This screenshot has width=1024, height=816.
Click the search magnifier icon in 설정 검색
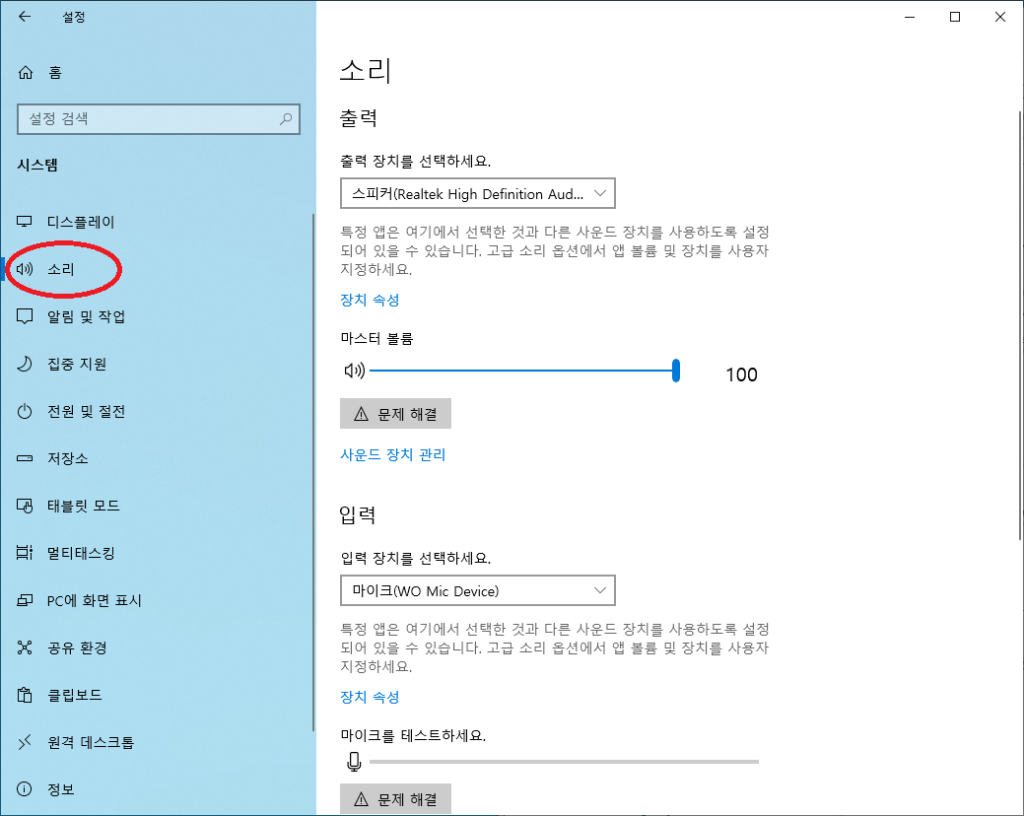pos(286,119)
